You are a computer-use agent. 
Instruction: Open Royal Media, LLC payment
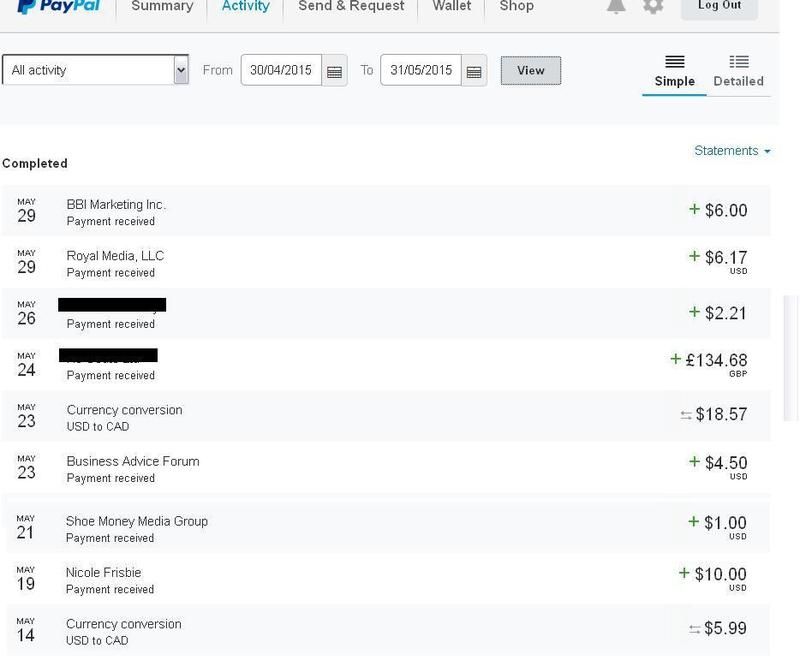[x=115, y=256]
